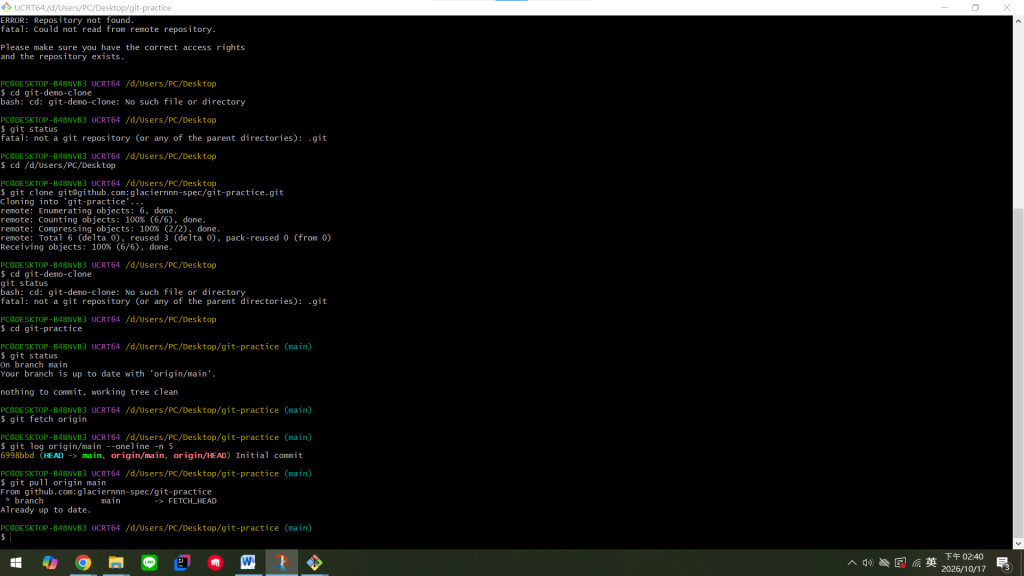The width and height of the screenshot is (1024, 576).
Task: Click the highlighted scissors app taskbar icon
Action: (x=281, y=562)
